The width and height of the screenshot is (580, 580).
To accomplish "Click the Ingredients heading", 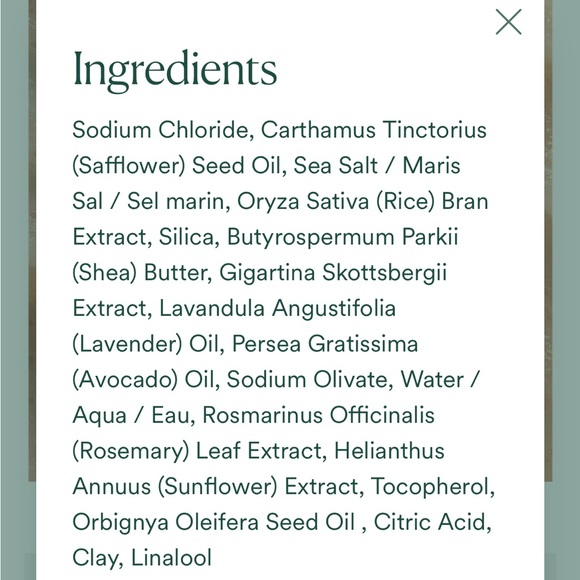I will click(x=175, y=70).
